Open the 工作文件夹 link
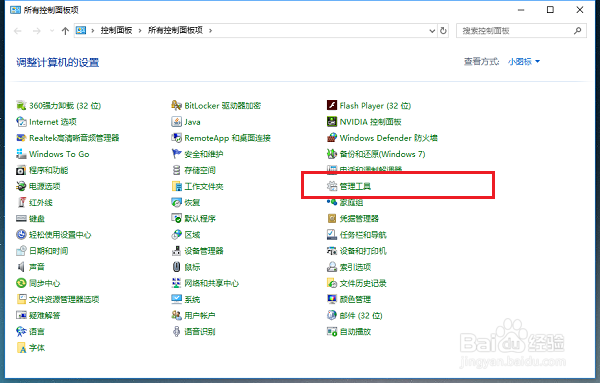Image resolution: width=600 pixels, height=383 pixels. point(204,186)
